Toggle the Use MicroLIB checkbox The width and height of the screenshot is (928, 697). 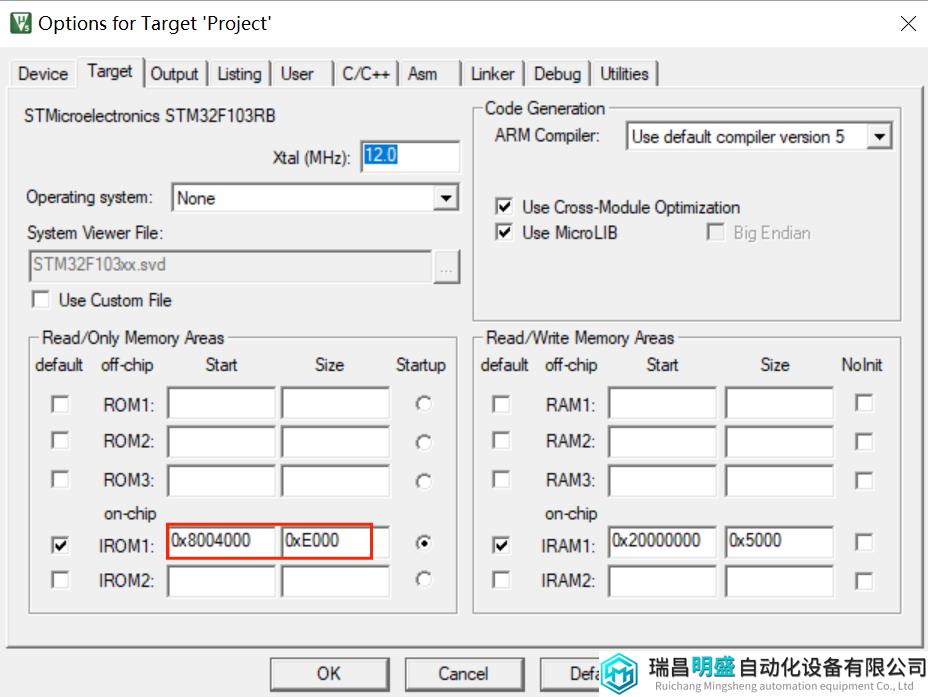[x=504, y=232]
